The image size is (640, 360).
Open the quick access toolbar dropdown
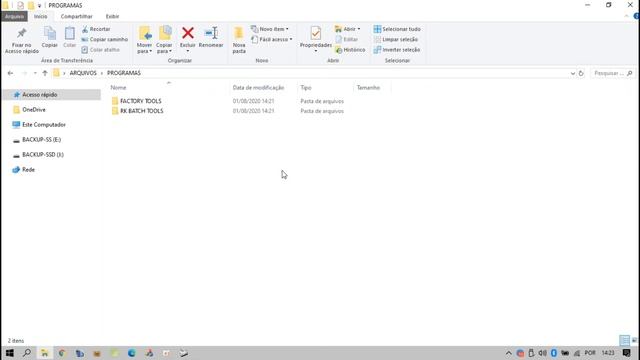pos(40,5)
